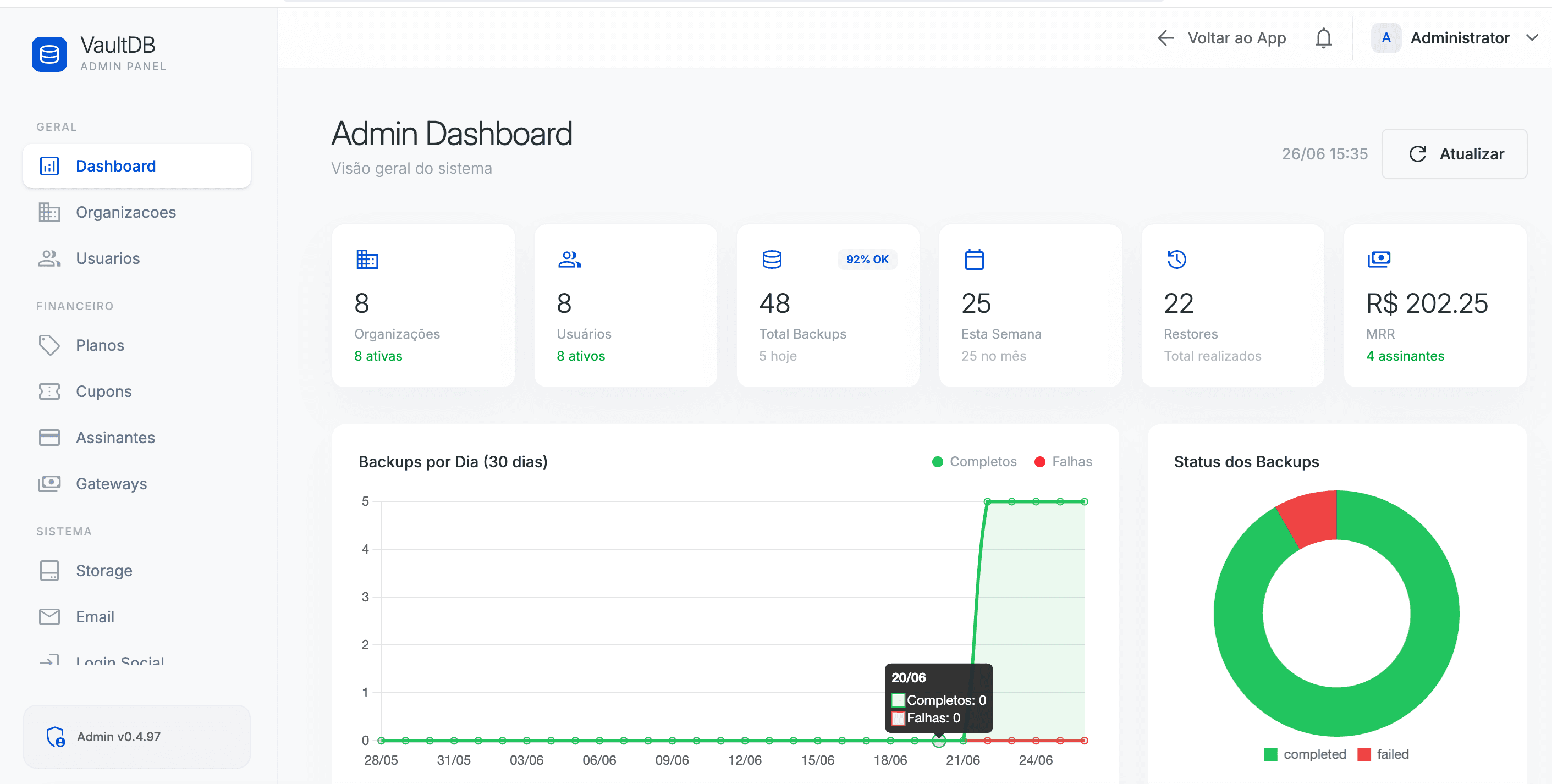
Task: Open the Storage menu item
Action: coord(137,570)
